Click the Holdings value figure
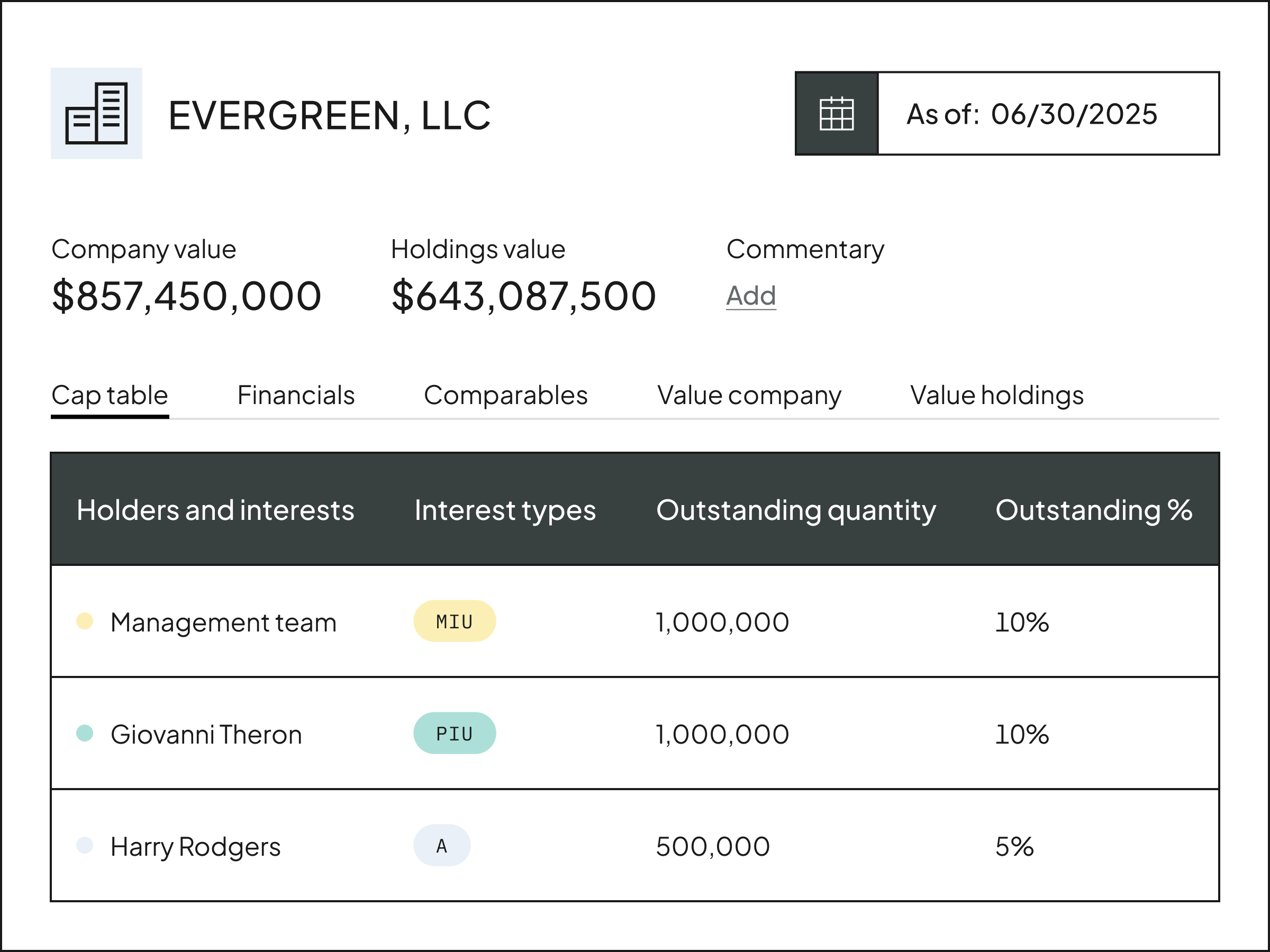The width and height of the screenshot is (1270, 952). click(x=523, y=295)
